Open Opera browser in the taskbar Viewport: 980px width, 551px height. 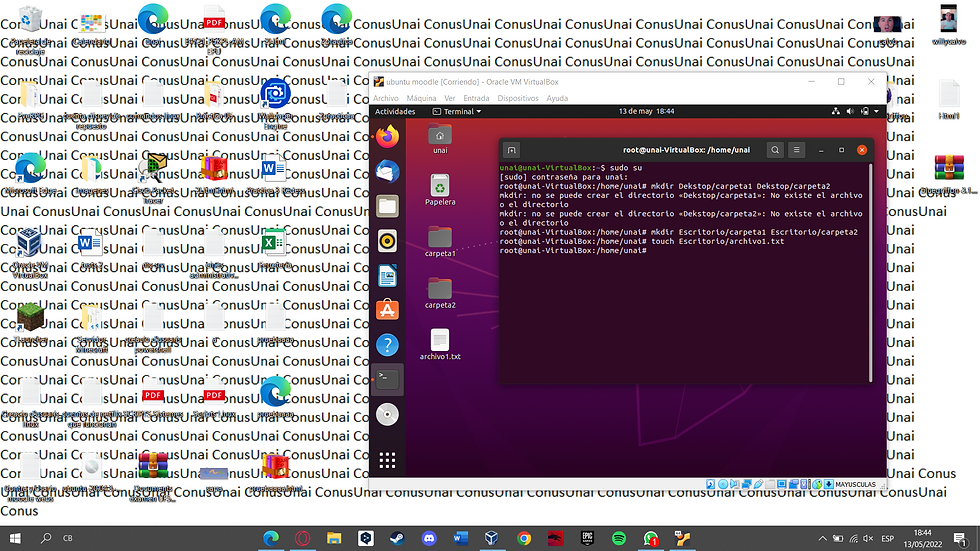click(302, 538)
